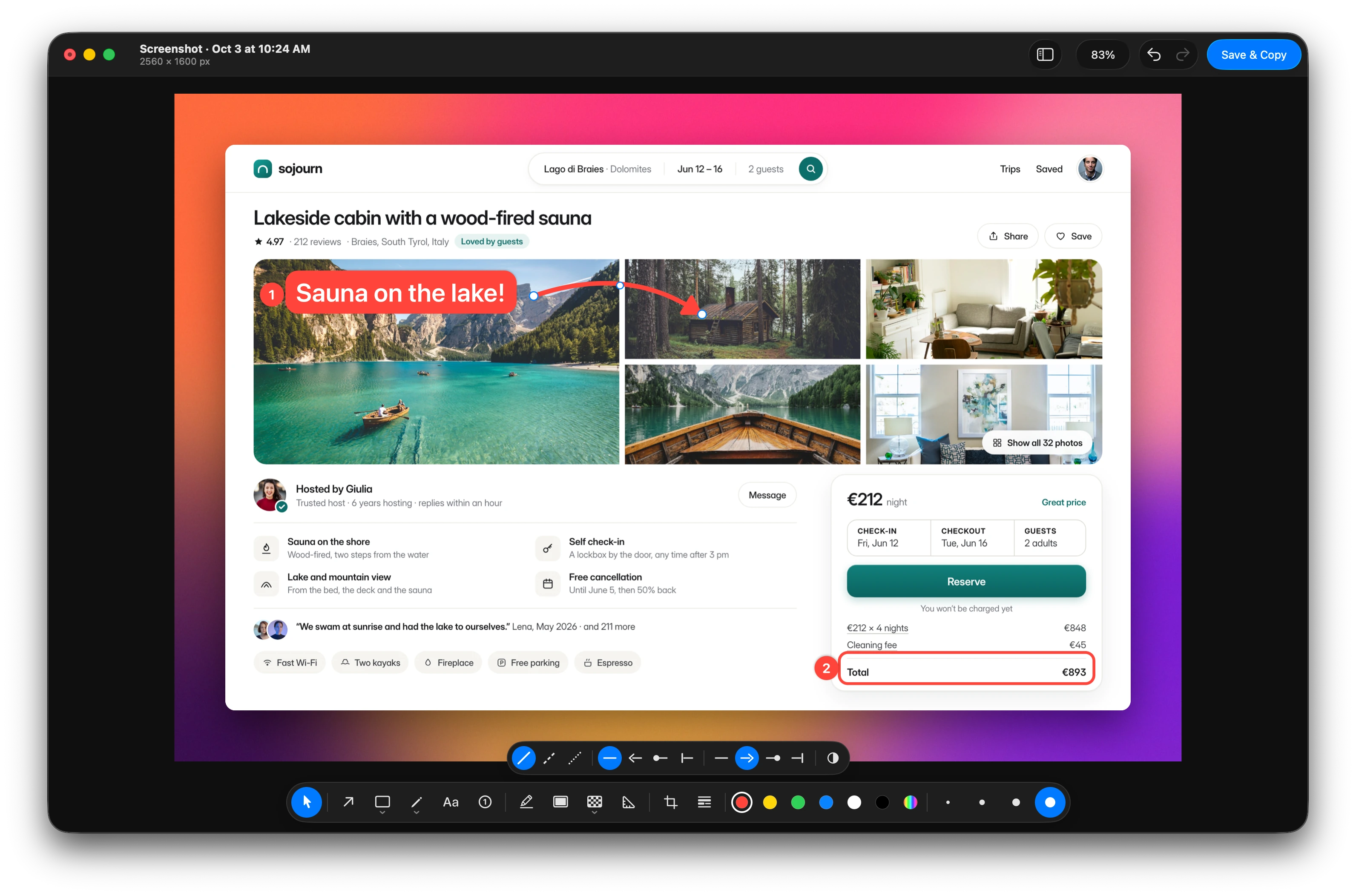Select the text Aa tool
The height and width of the screenshot is (896, 1356).
(x=450, y=802)
